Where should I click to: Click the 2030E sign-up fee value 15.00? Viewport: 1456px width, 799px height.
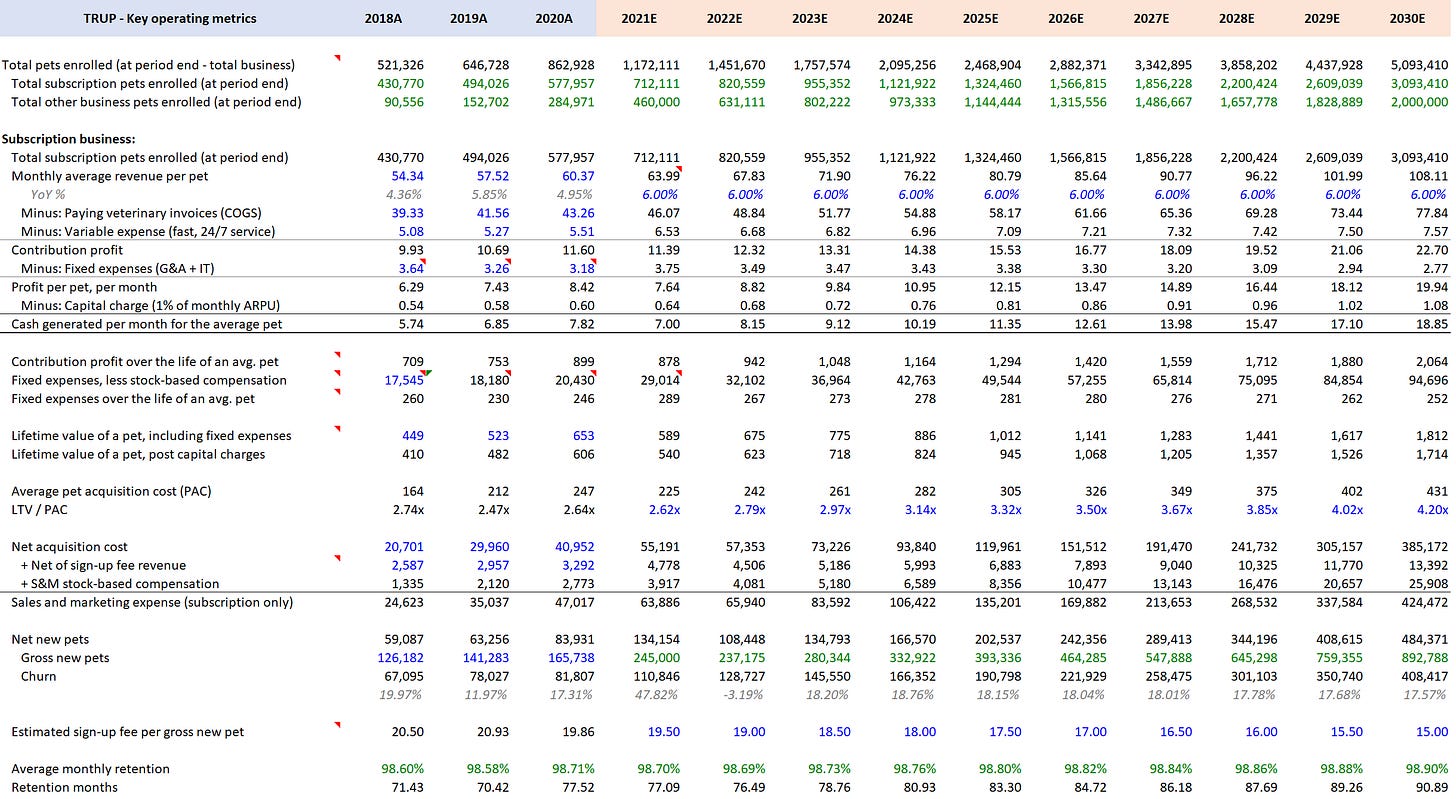coord(1432,732)
